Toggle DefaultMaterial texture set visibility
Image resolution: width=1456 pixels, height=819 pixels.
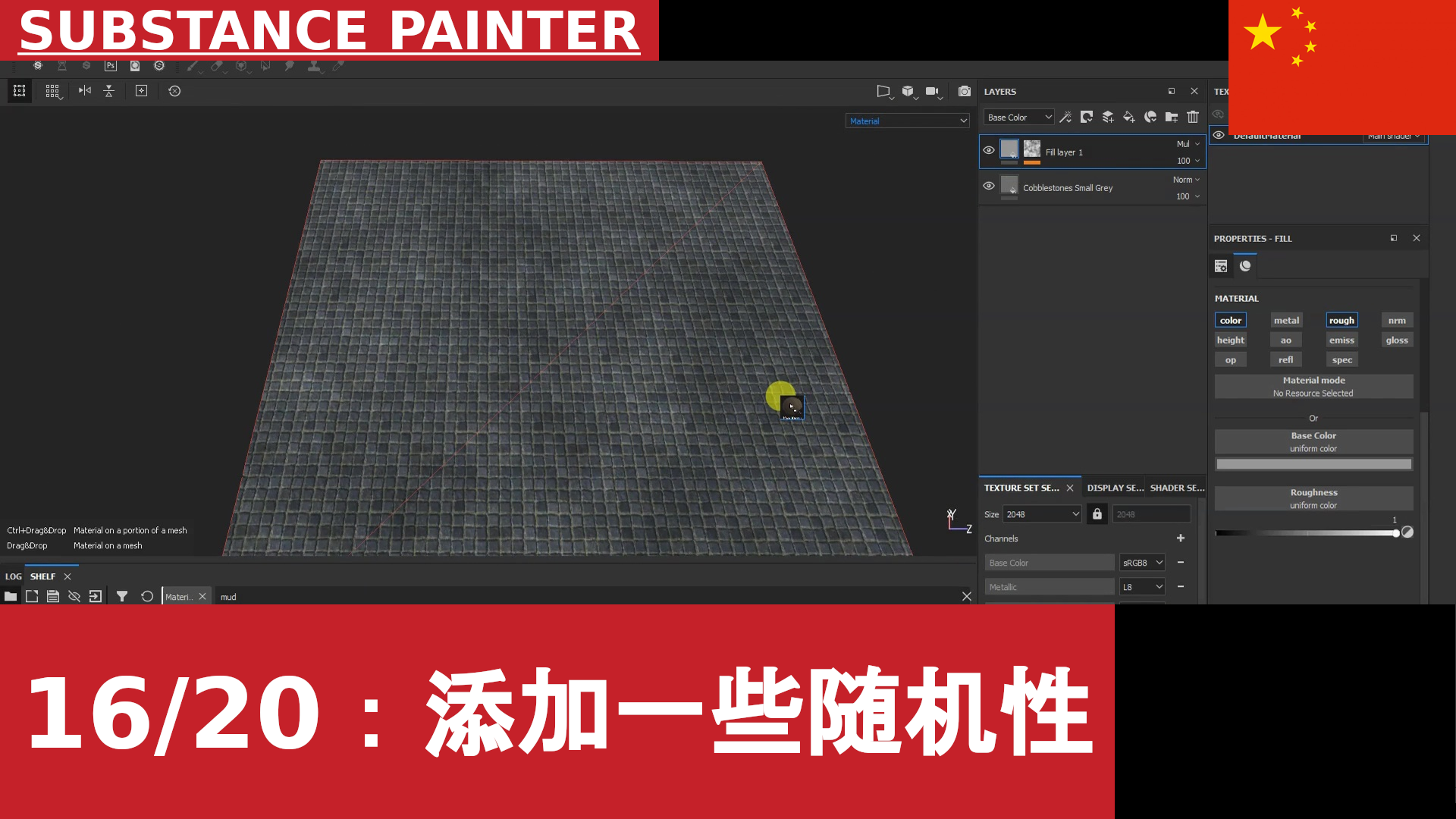pyautogui.click(x=1219, y=136)
